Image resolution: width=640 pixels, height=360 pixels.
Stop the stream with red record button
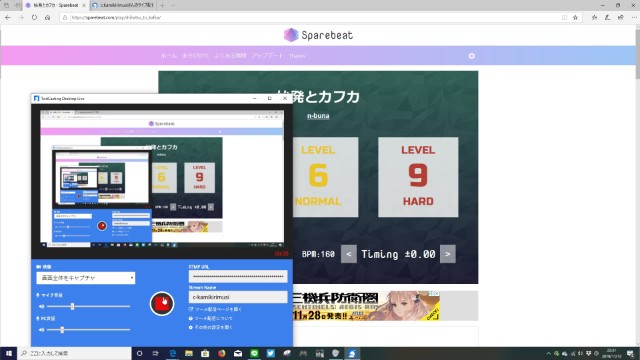(x=162, y=304)
